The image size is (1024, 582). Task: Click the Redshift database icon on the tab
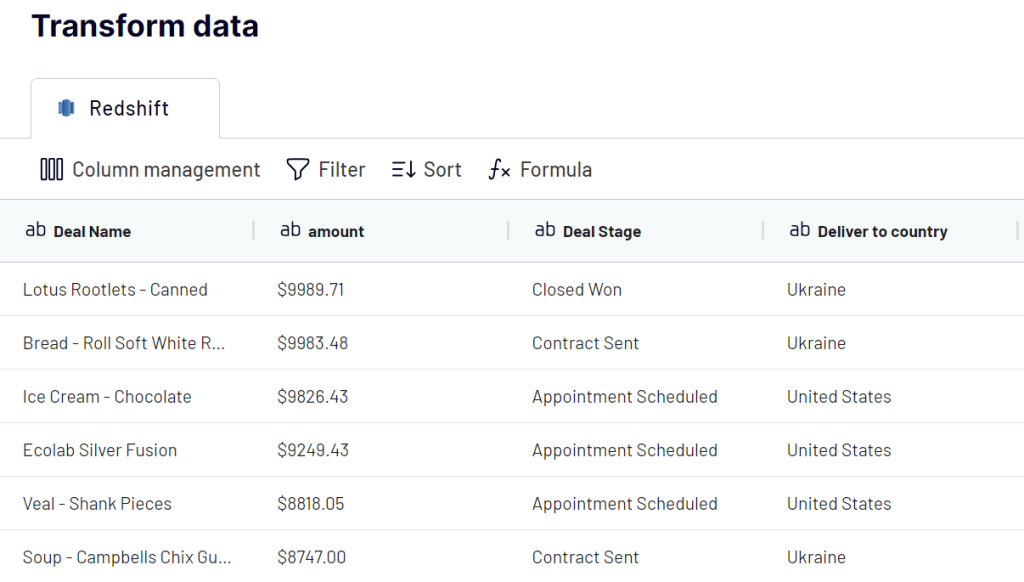click(65, 108)
